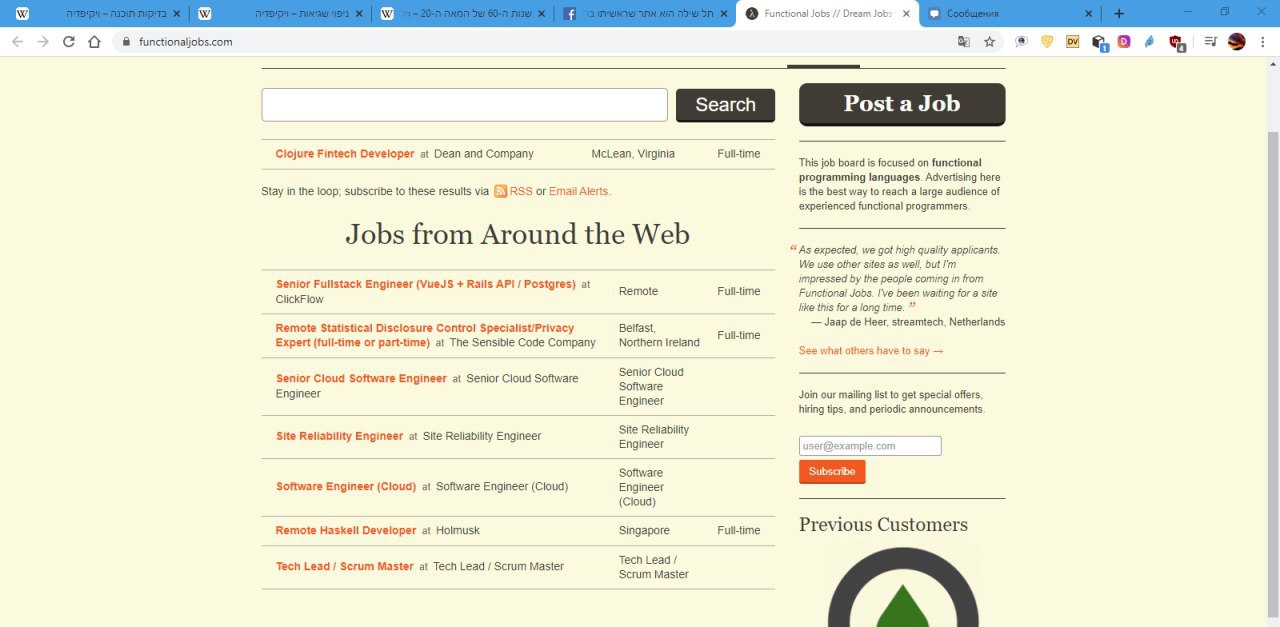This screenshot has height=627, width=1280.
Task: Open the media control playlist icon
Action: tap(1210, 41)
